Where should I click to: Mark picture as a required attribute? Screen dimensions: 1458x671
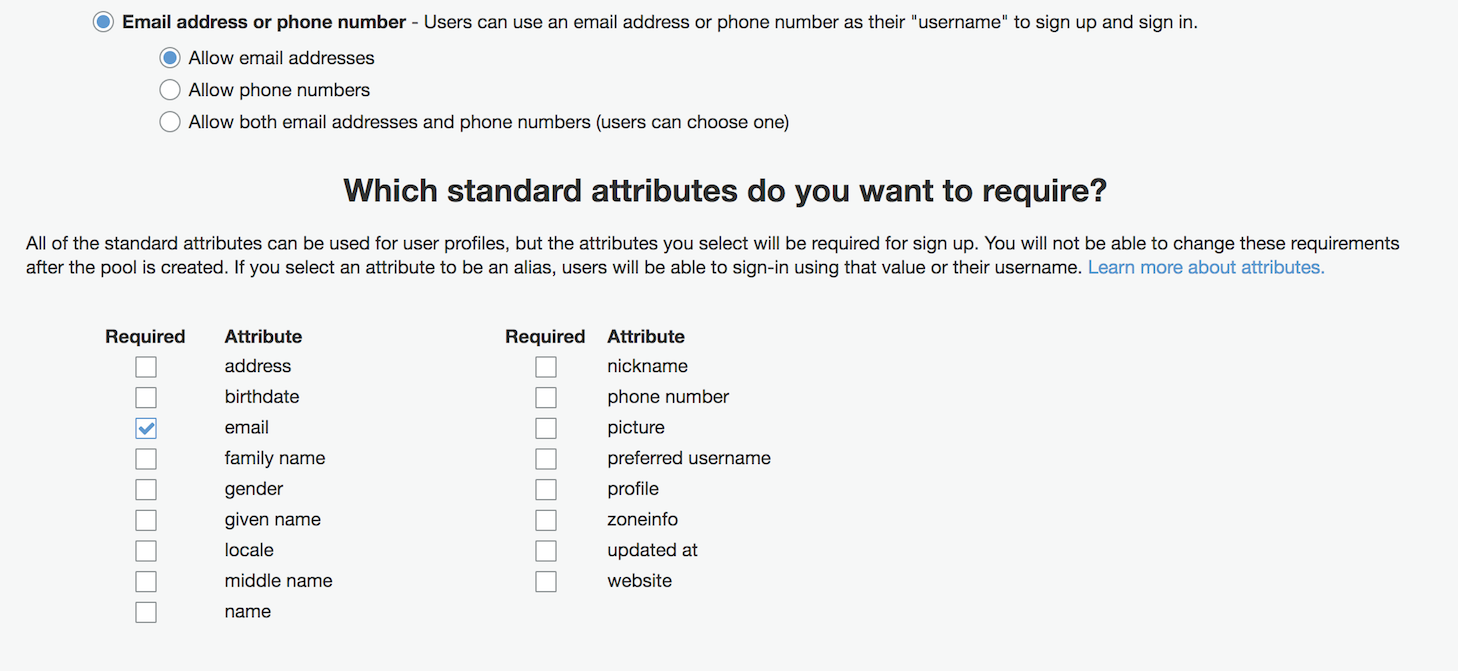545,427
